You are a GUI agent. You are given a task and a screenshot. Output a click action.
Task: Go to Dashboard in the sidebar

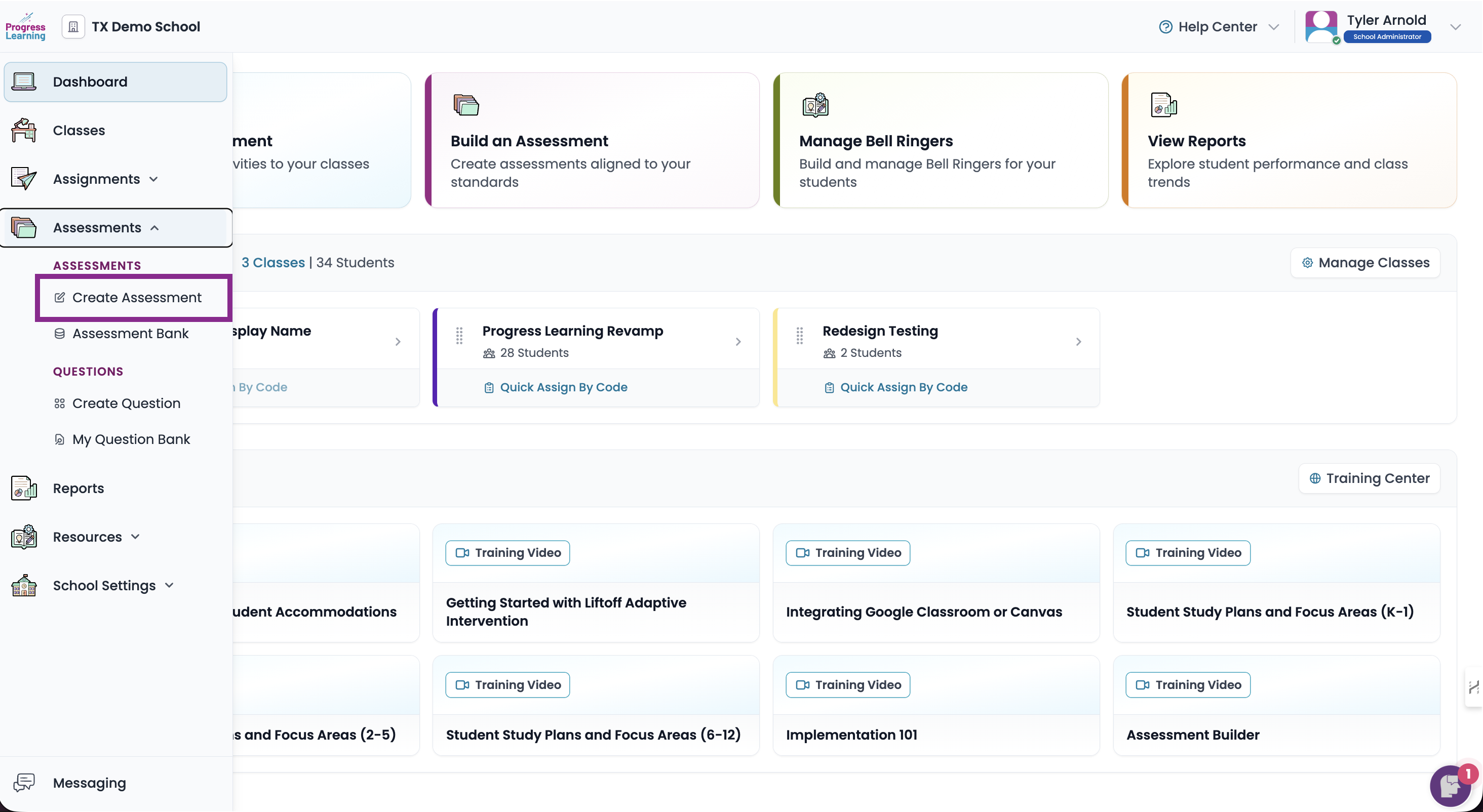click(115, 82)
